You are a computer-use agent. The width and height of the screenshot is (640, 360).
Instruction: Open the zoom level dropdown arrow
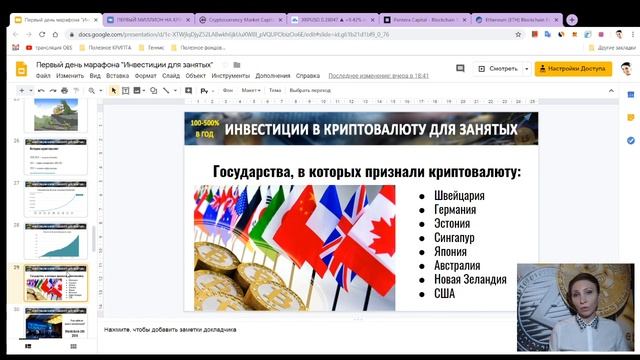pos(100,90)
